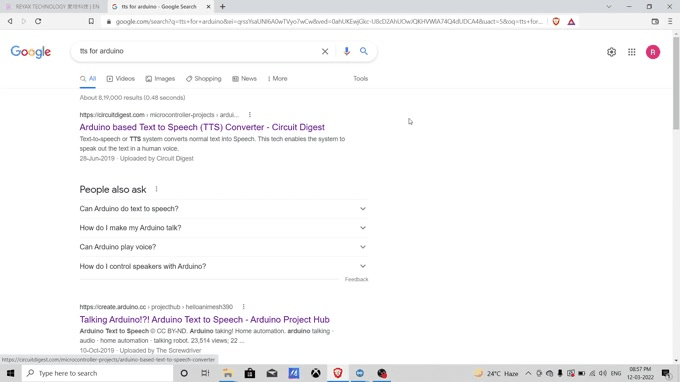Switch to Brave browser on the taskbar
The image size is (680, 382).
tap(338, 373)
